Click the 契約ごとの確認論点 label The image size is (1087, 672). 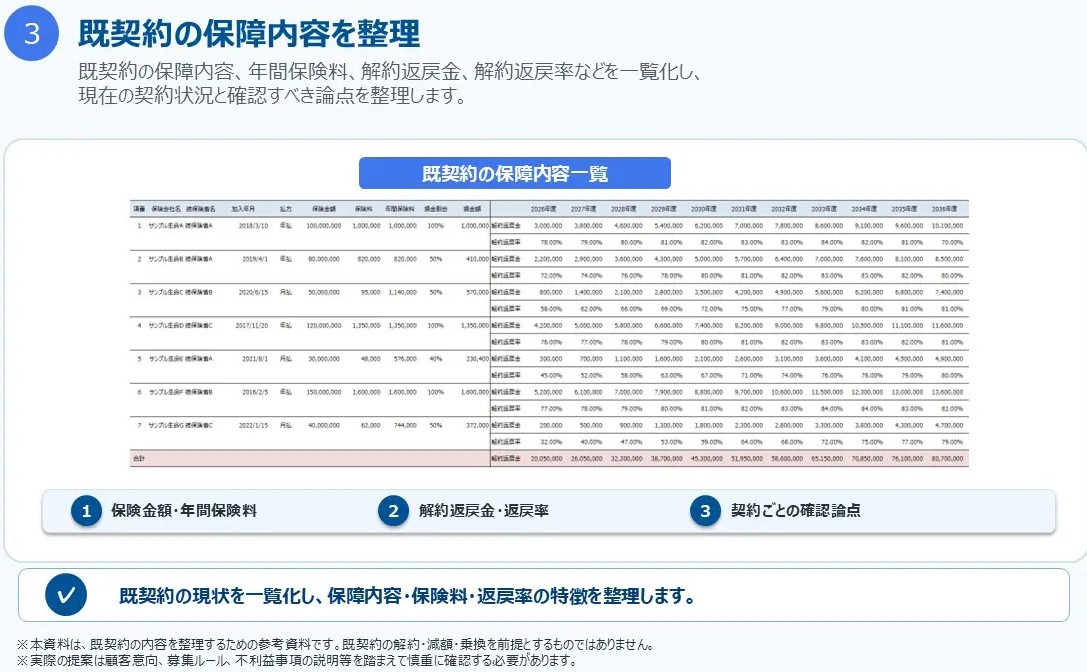[796, 511]
